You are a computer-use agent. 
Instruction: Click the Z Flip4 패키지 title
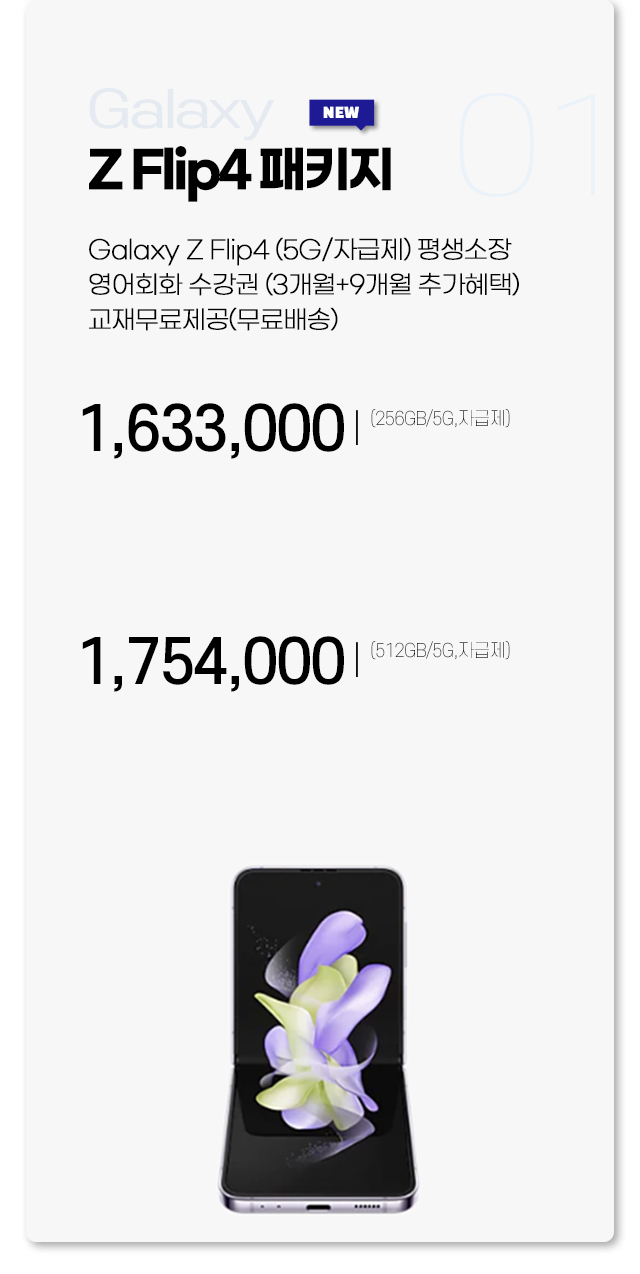240,172
